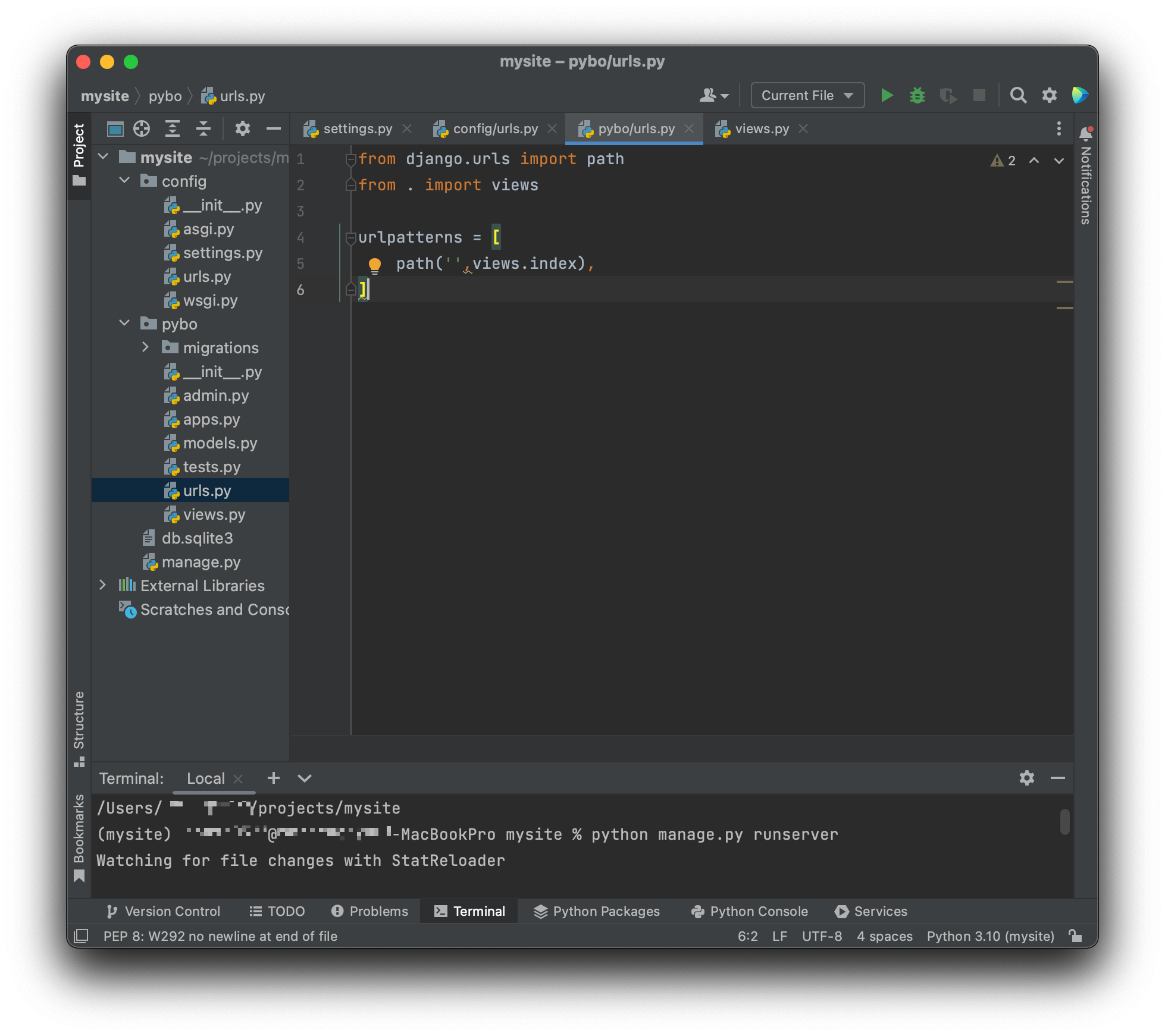1165x1036 pixels.
Task: Click Expand All icon in Project toolbar
Action: (173, 128)
